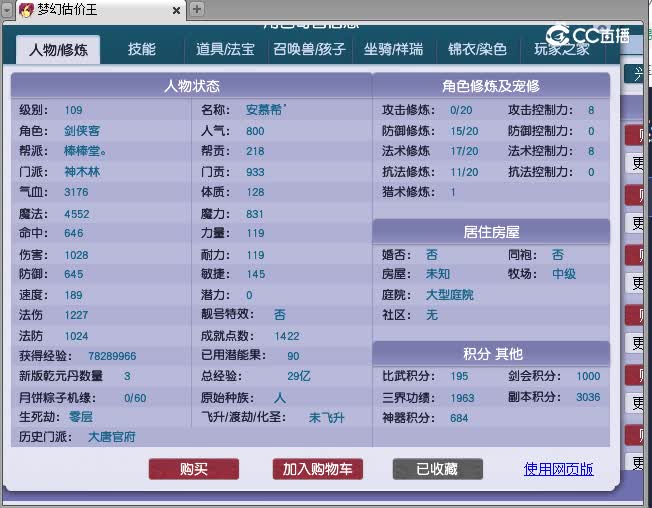Click the 获得经验 value 78289966
The height and width of the screenshot is (508, 652).
point(112,356)
